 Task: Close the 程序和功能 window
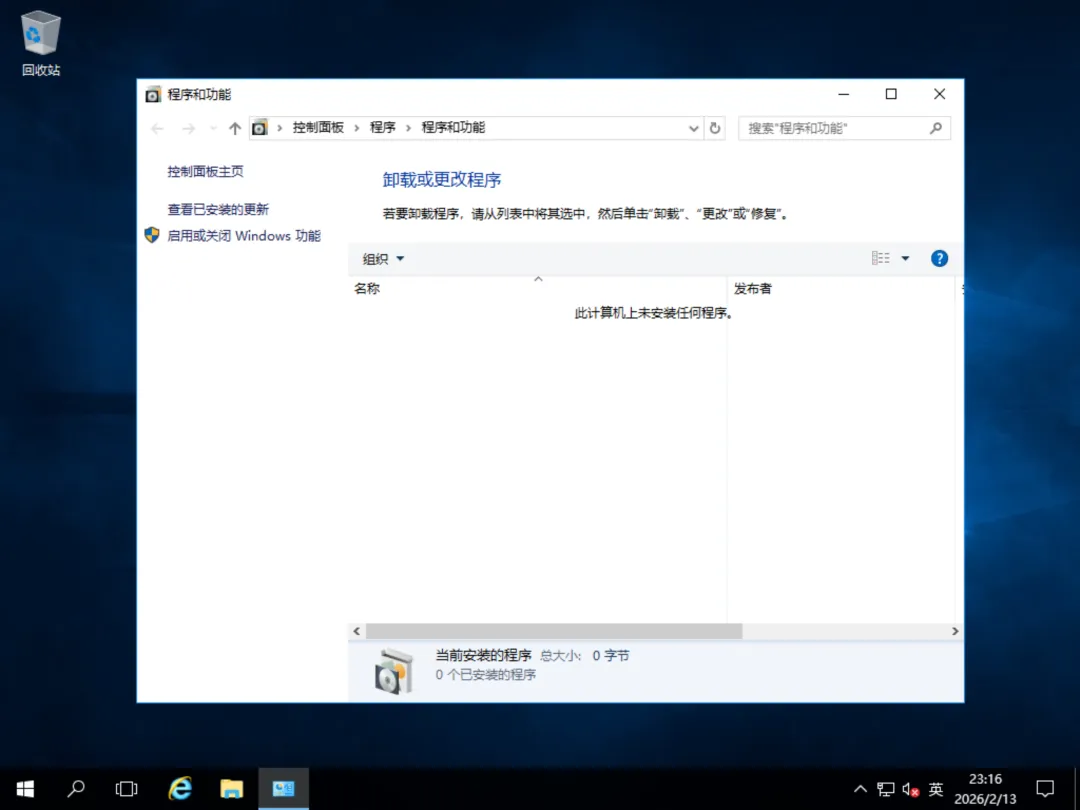pyautogui.click(x=939, y=94)
